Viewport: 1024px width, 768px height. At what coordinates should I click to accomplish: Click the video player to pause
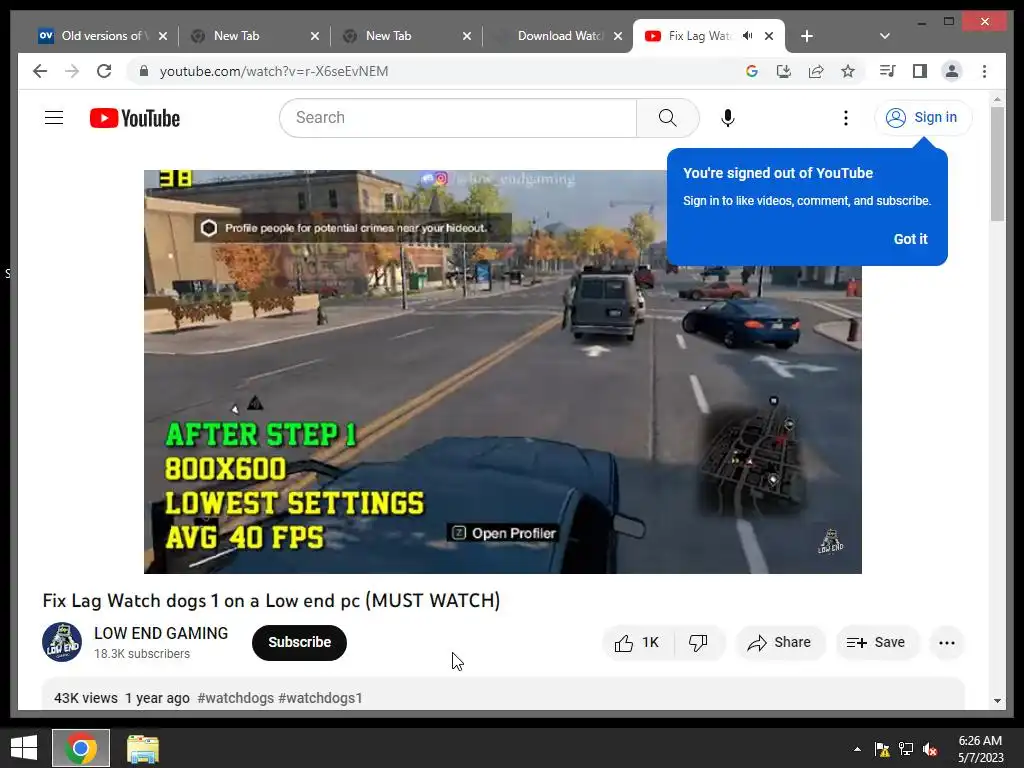pos(502,372)
